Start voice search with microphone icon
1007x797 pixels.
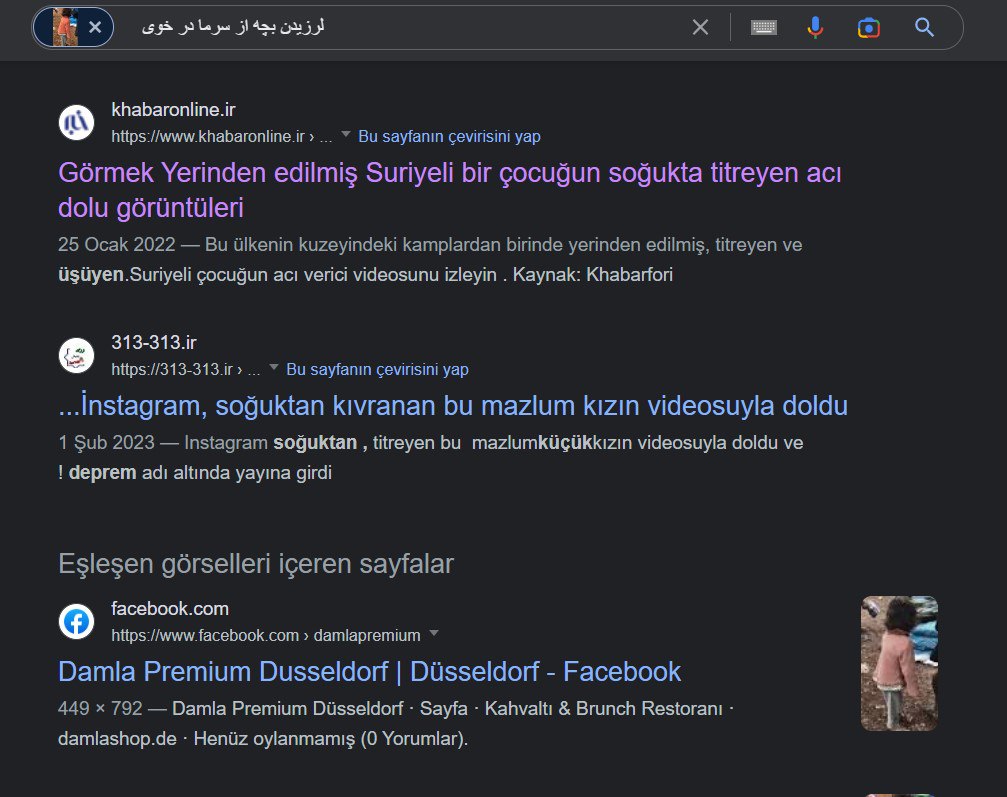pyautogui.click(x=815, y=28)
